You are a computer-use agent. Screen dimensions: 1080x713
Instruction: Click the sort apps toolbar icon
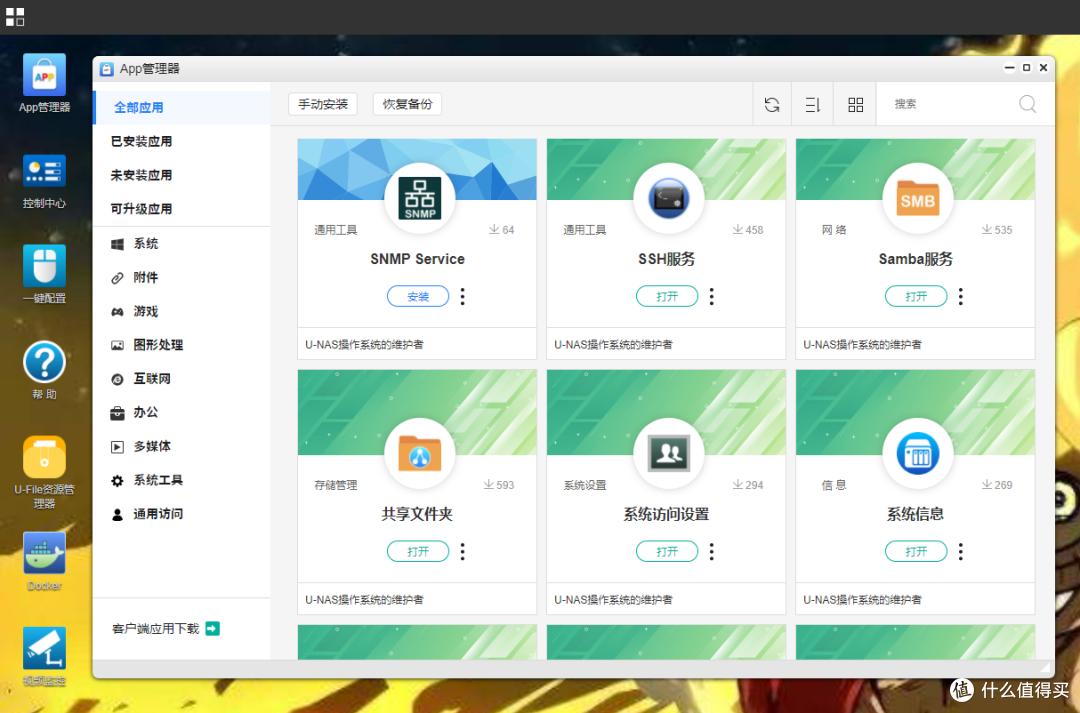click(x=812, y=103)
